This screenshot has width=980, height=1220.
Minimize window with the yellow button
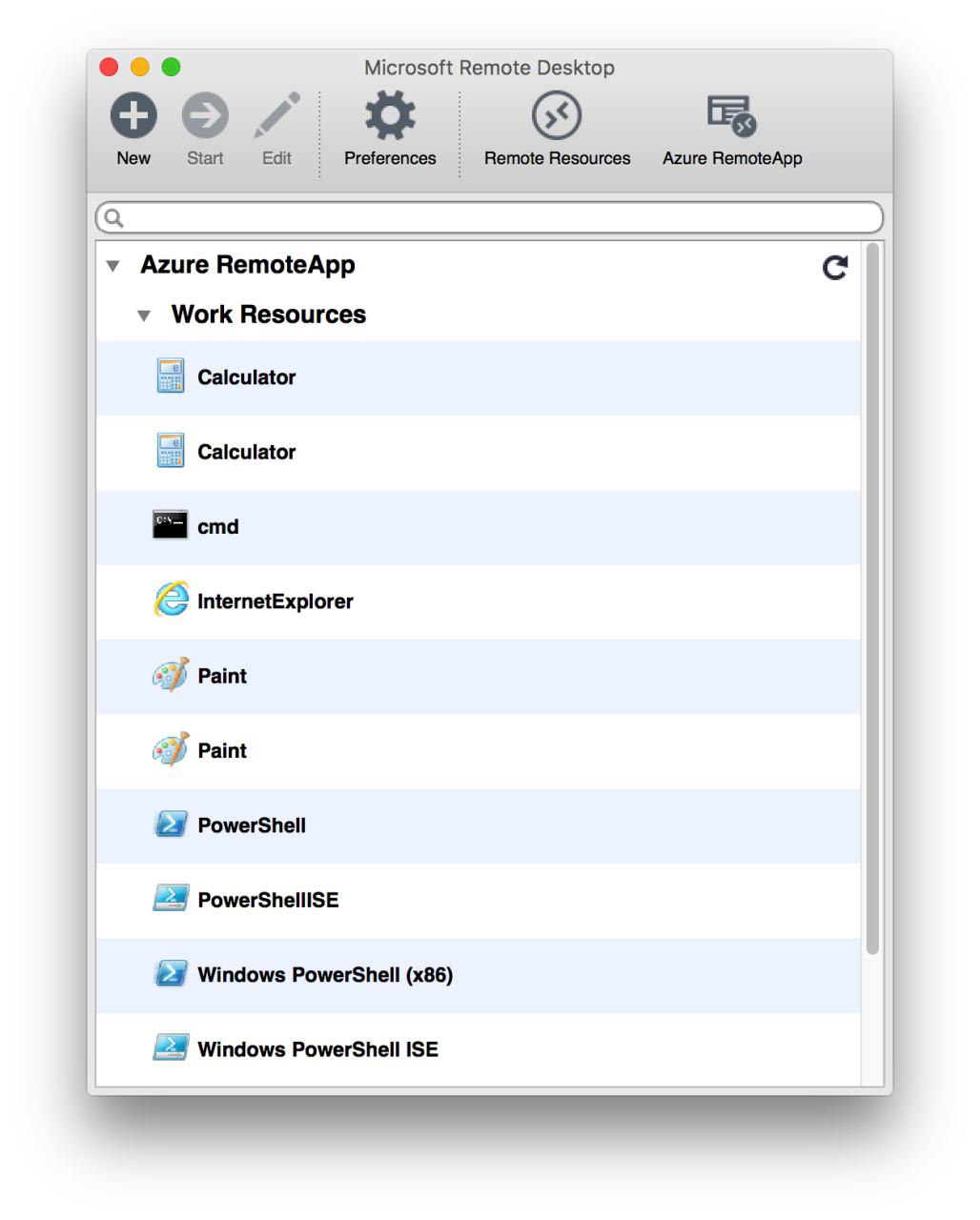pyautogui.click(x=140, y=67)
